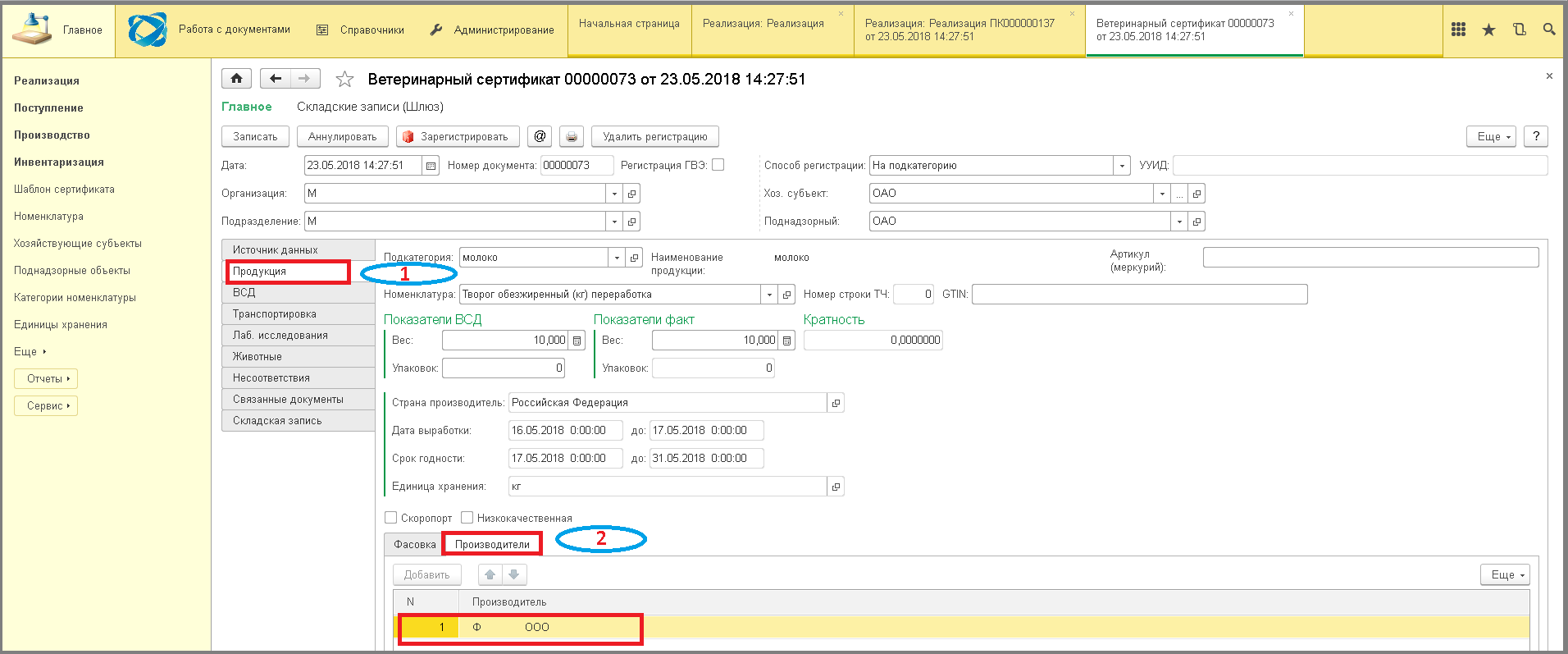The width and height of the screenshot is (1568, 654).
Task: Click Артикул (меркурий) input field
Action: (x=1370, y=258)
